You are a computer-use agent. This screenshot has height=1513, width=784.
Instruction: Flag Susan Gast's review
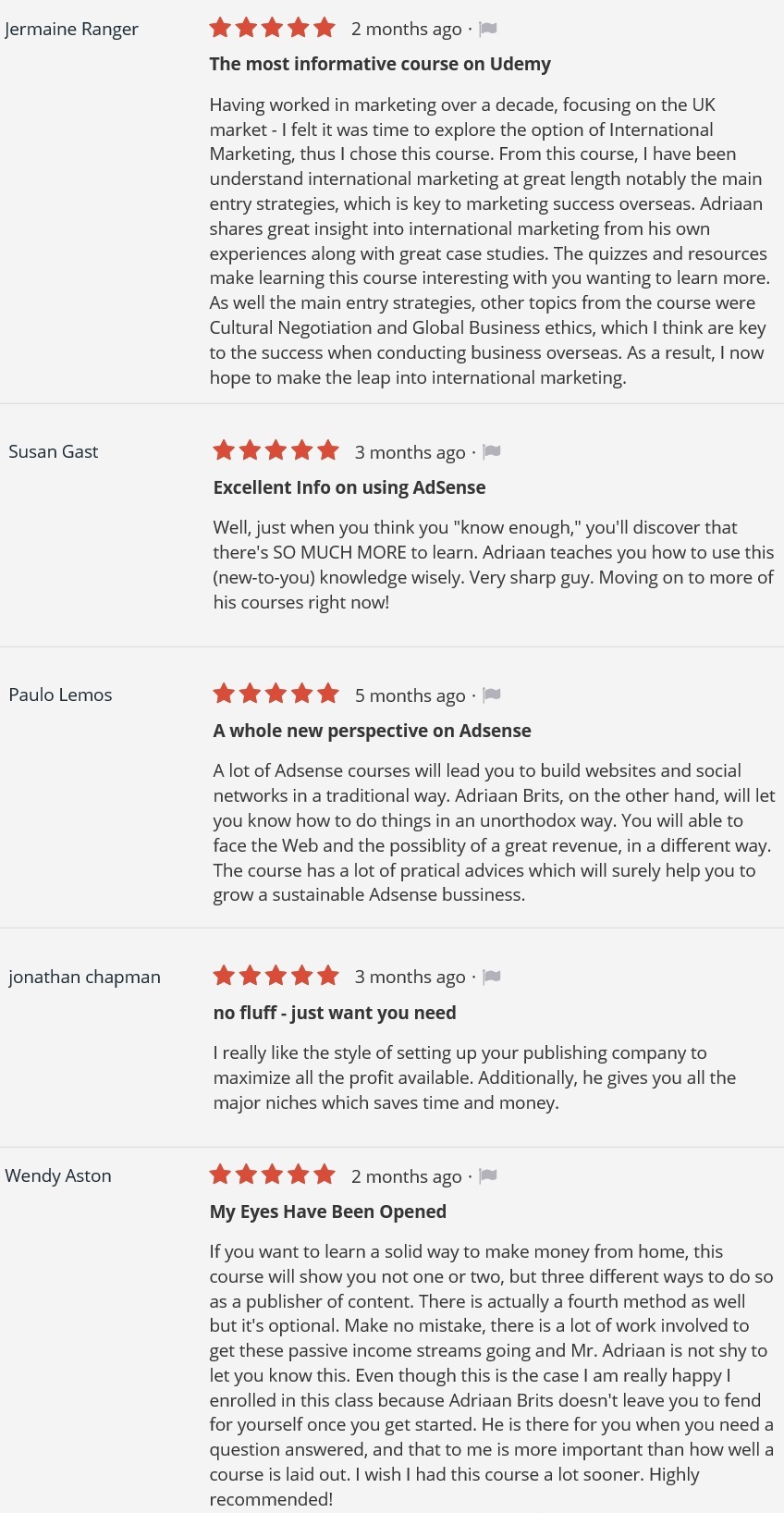pos(492,451)
